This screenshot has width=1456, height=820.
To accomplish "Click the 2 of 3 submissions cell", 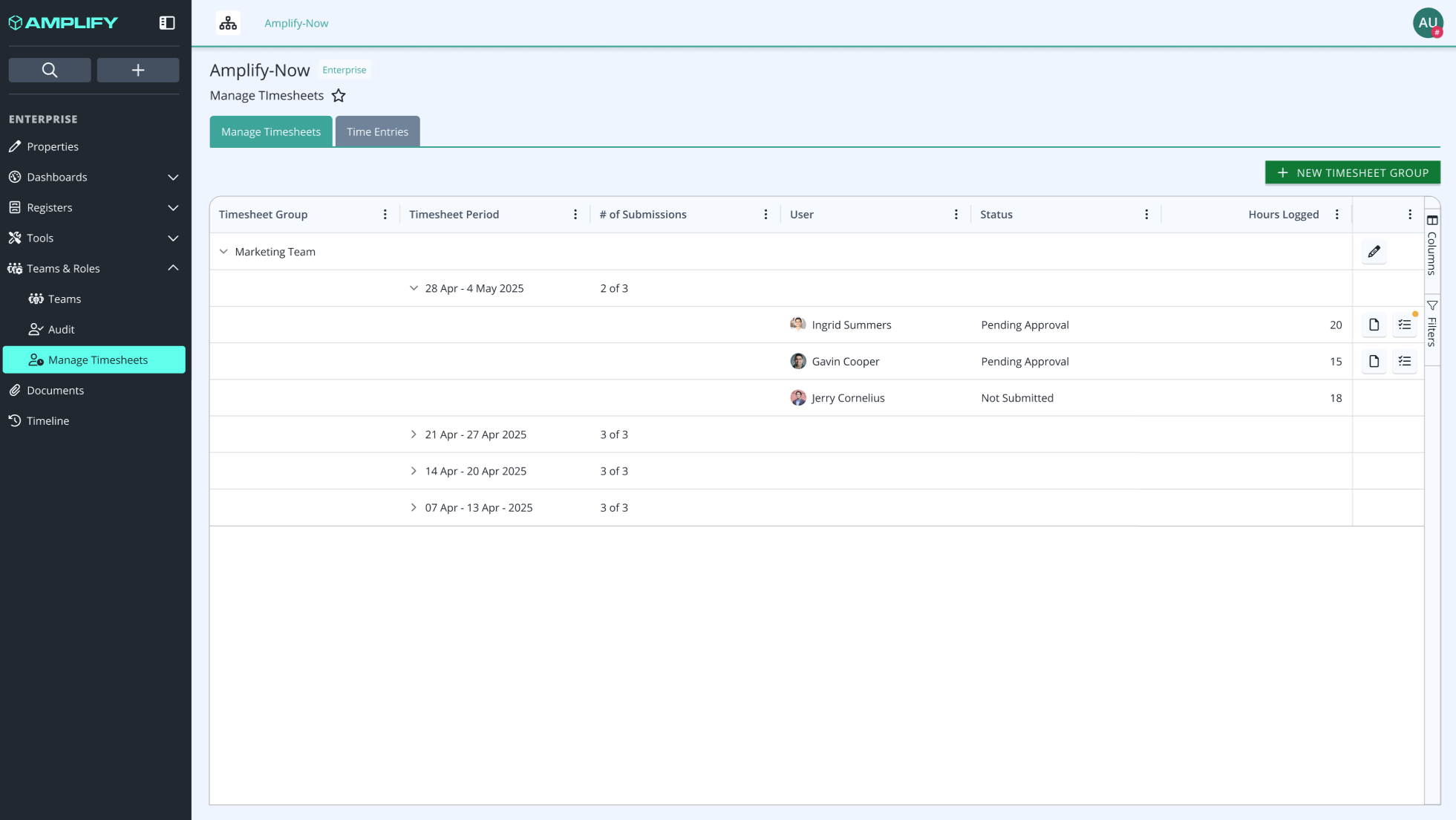I will pos(614,288).
